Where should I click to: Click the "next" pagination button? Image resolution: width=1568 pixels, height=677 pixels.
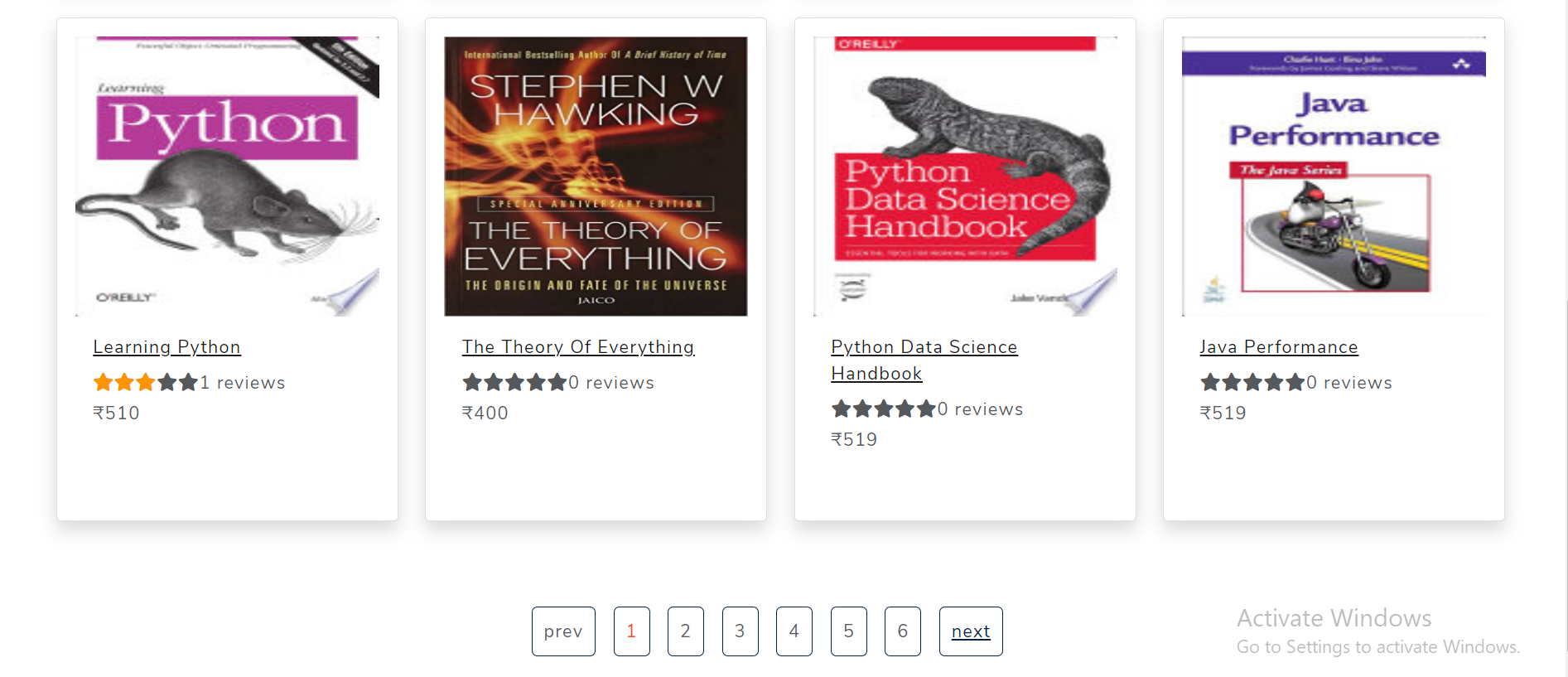pyautogui.click(x=970, y=631)
